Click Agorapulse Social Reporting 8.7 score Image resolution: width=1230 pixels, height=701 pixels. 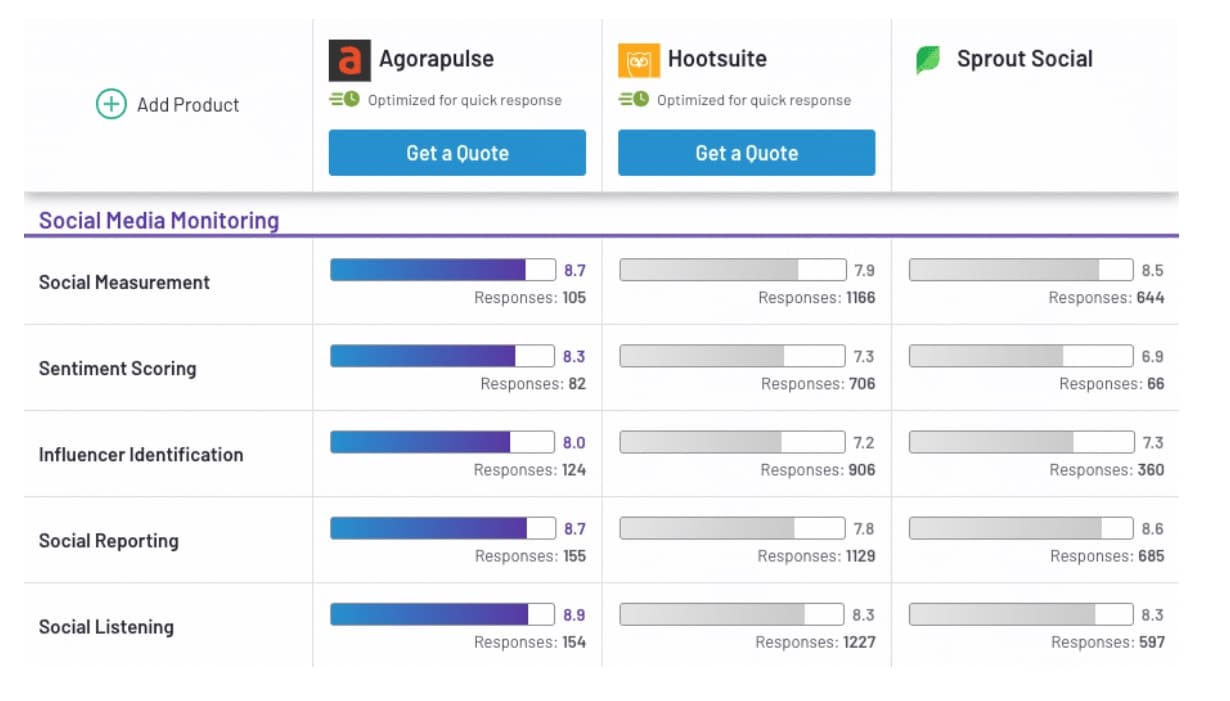tap(574, 528)
